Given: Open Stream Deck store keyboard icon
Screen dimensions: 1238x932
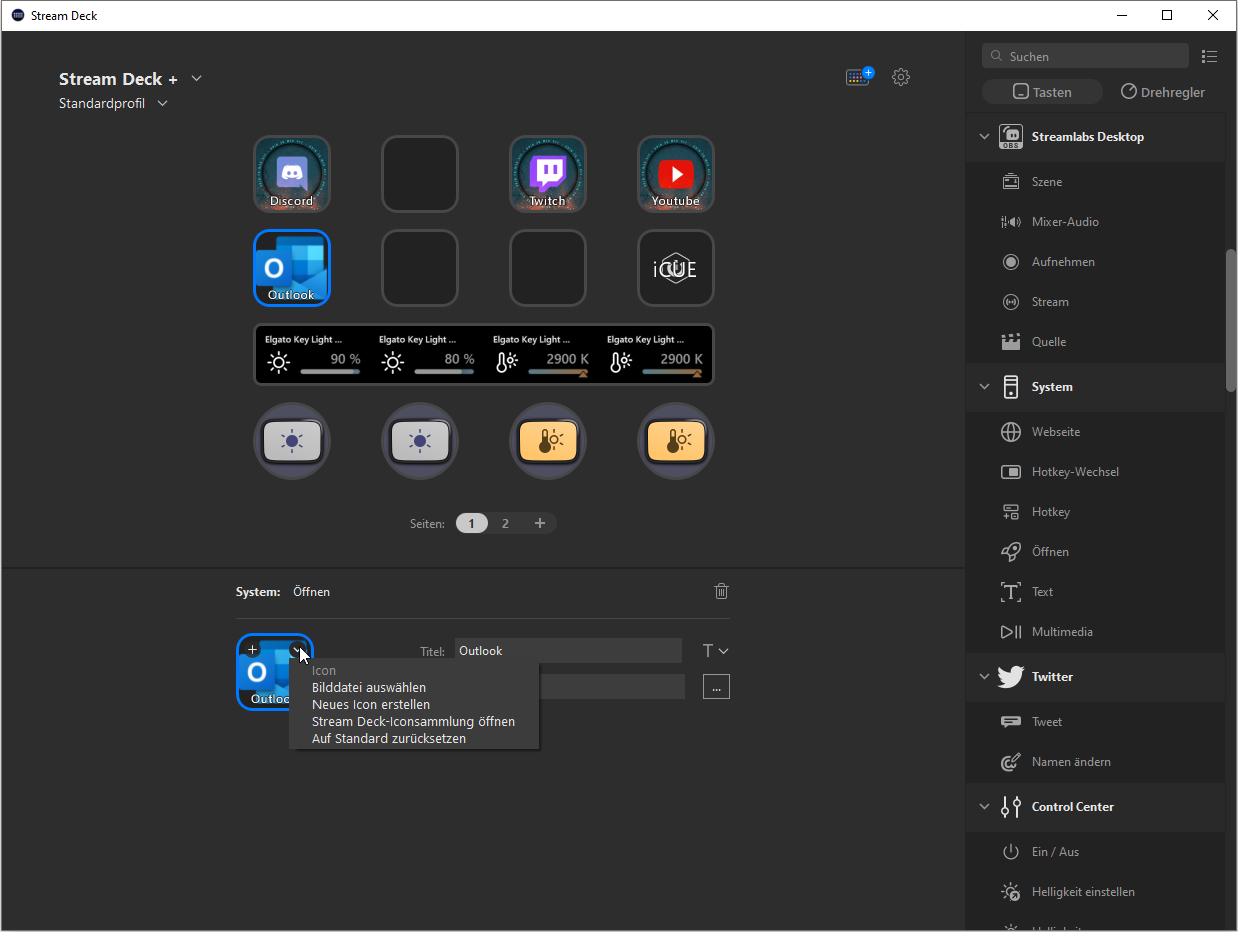Looking at the screenshot, I should pyautogui.click(x=859, y=77).
